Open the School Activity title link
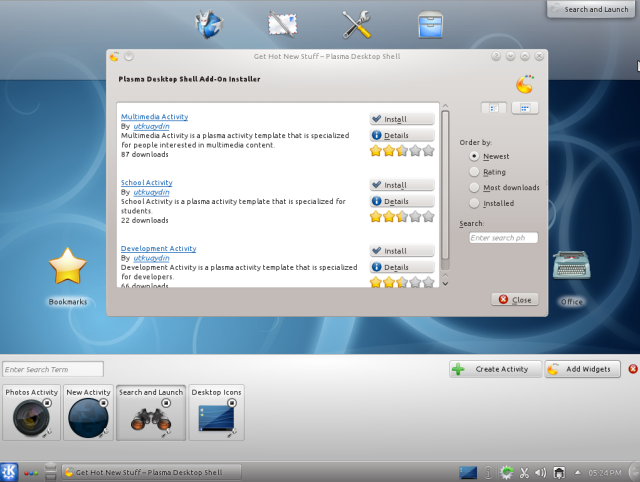This screenshot has width=640, height=482. [147, 182]
